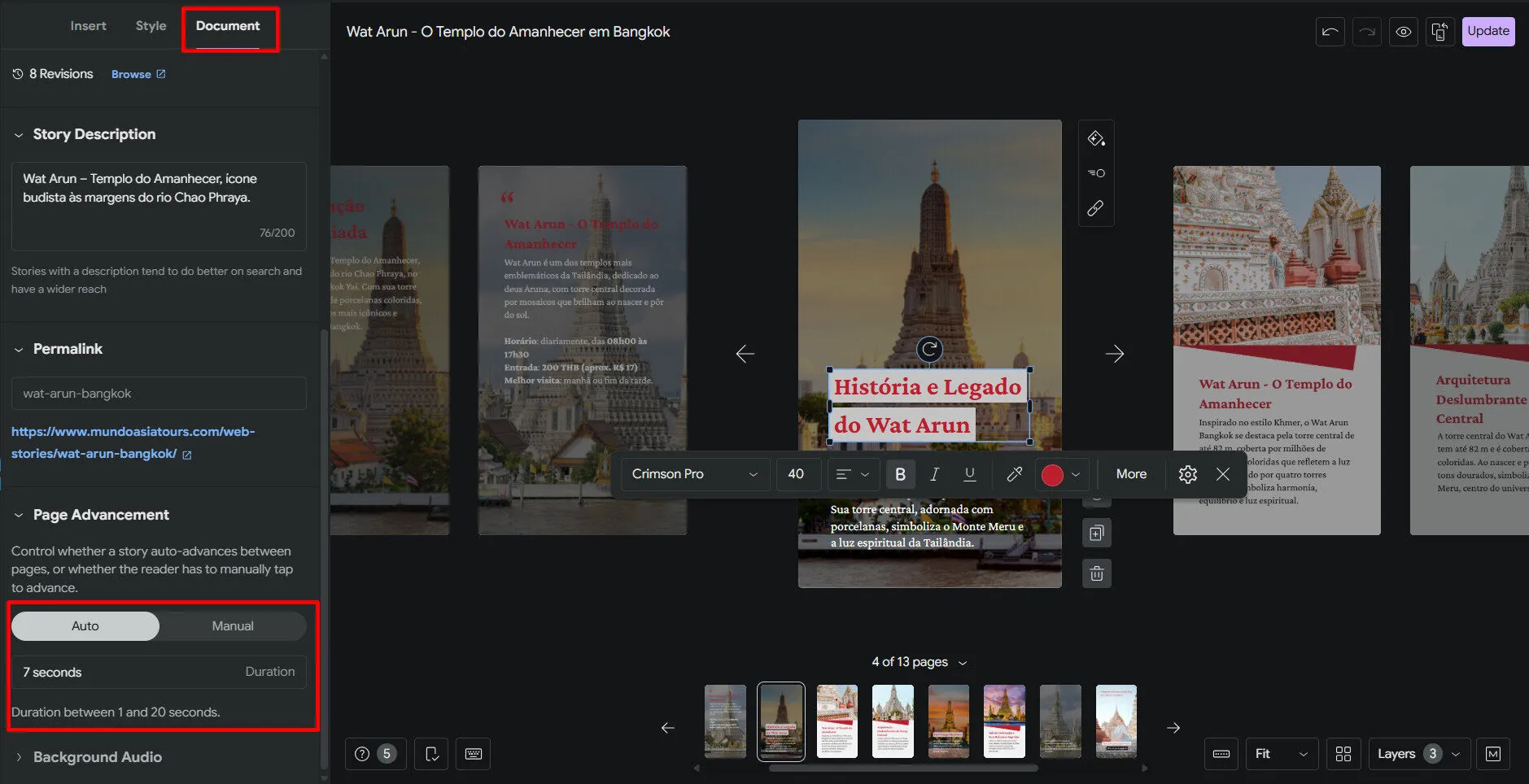The image size is (1529, 784).
Task: Pick color with the eyedropper icon
Action: (1014, 474)
